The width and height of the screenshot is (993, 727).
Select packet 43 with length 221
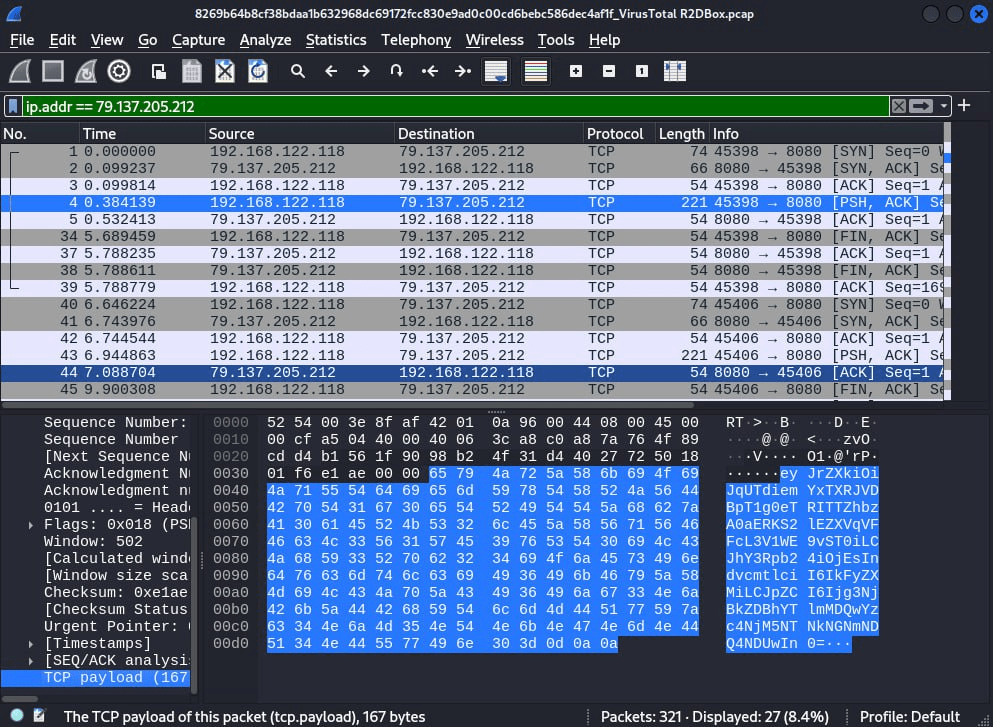pyautogui.click(x=472, y=355)
